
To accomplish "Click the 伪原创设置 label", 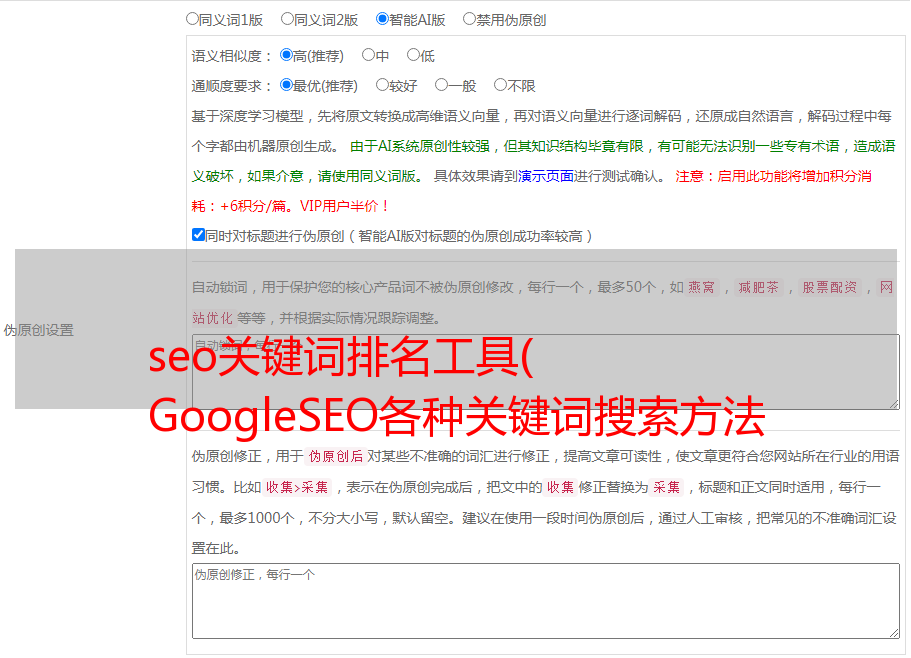I will (x=38, y=330).
